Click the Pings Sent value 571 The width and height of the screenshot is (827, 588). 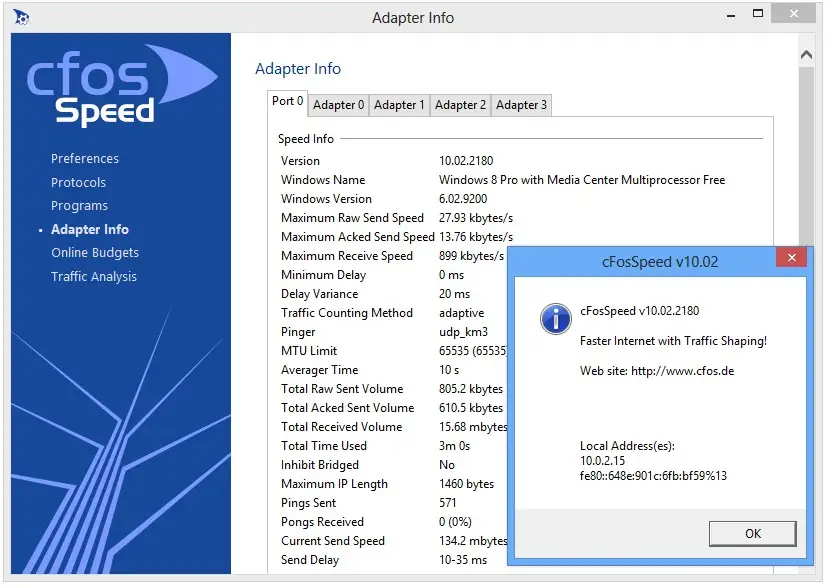point(447,503)
